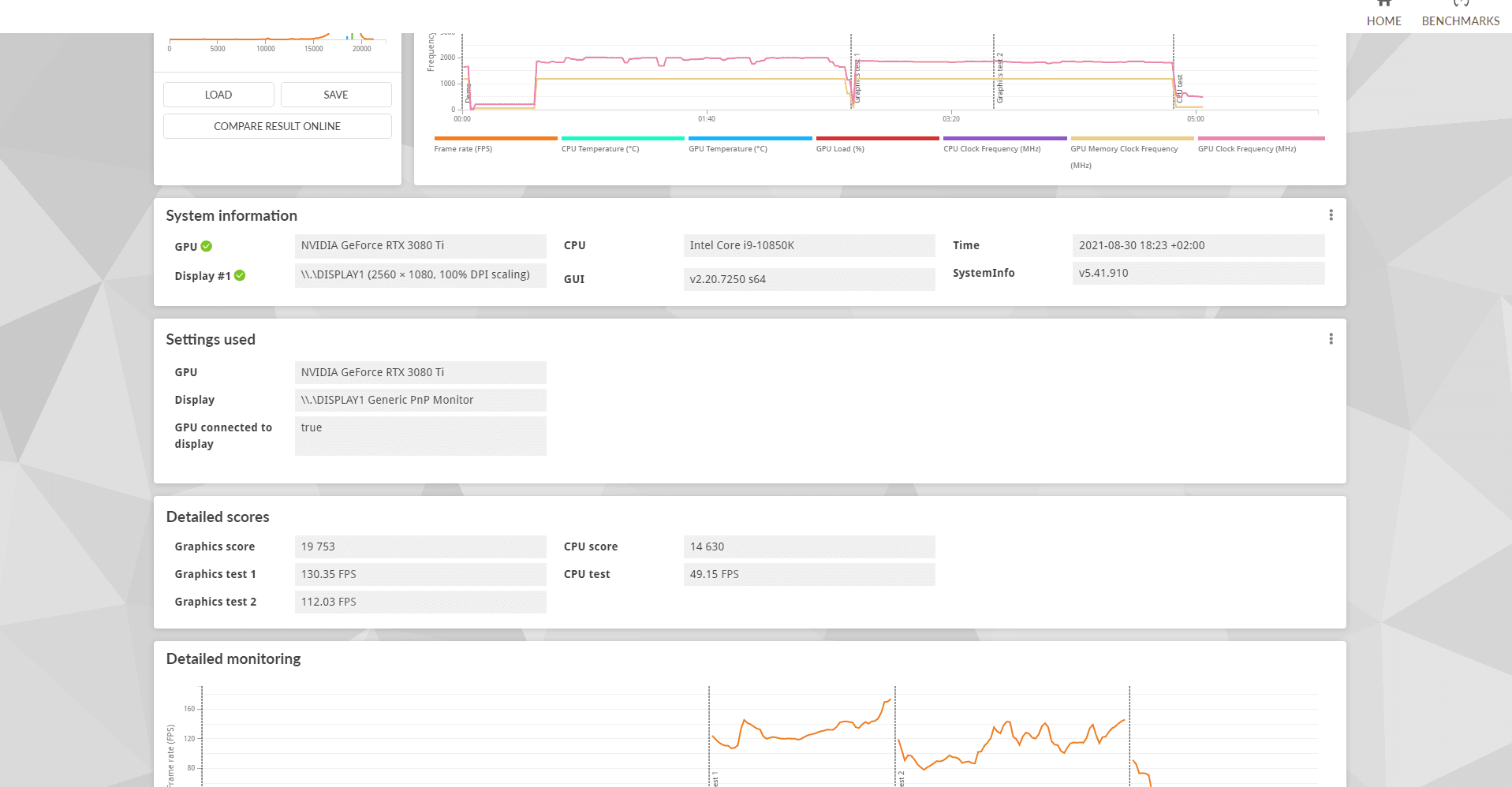The height and width of the screenshot is (787, 1512).
Task: Select the DISPLAY1 2560 × 1080 value
Action: click(x=420, y=275)
